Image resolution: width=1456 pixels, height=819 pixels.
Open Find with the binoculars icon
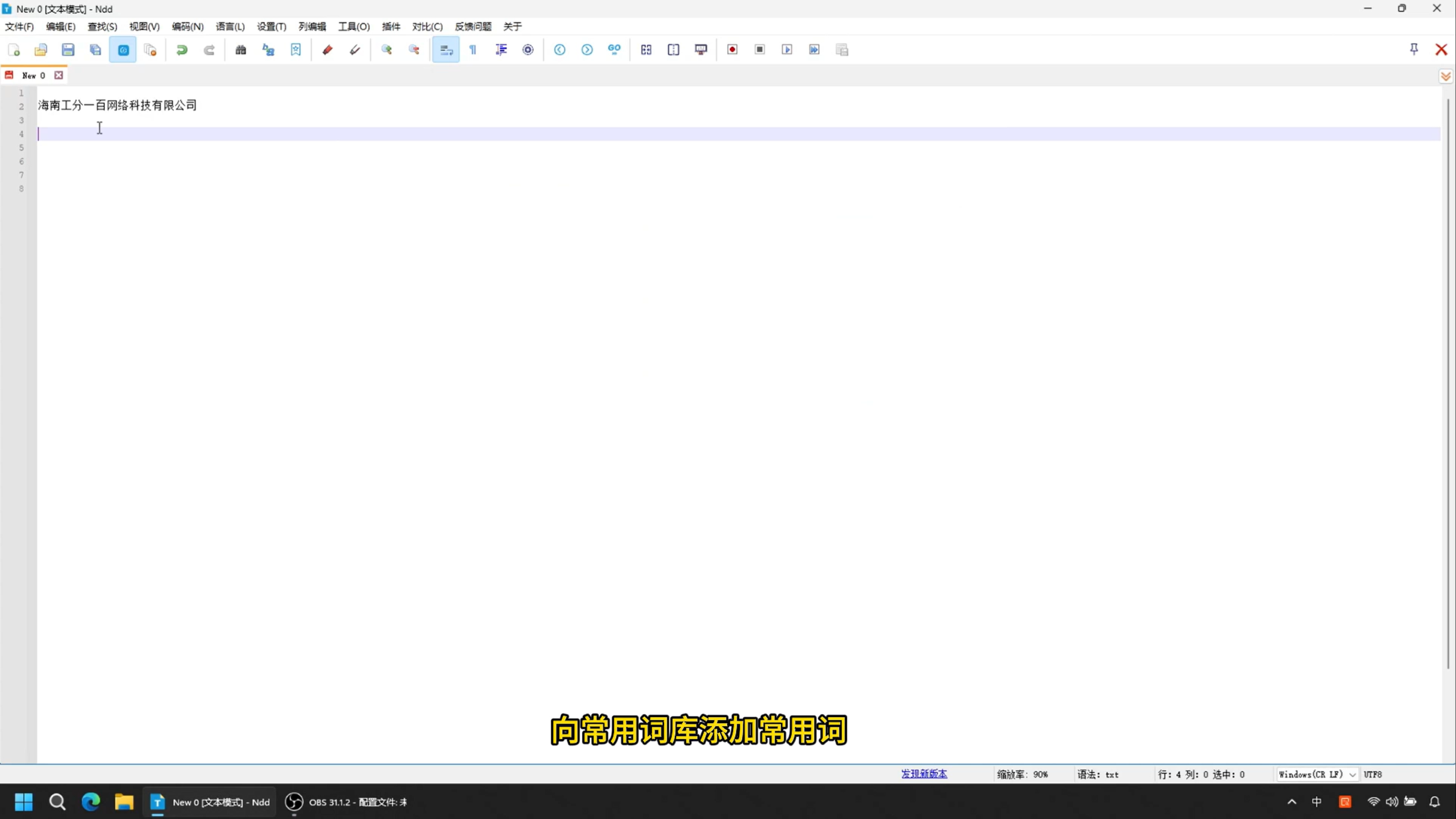(x=241, y=50)
